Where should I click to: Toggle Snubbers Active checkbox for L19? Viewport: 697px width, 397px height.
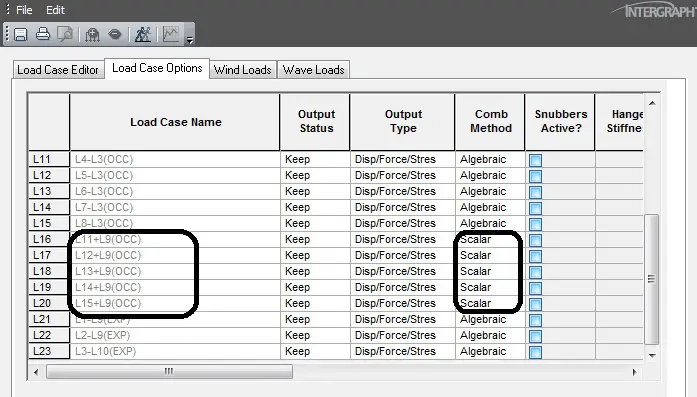click(536, 288)
